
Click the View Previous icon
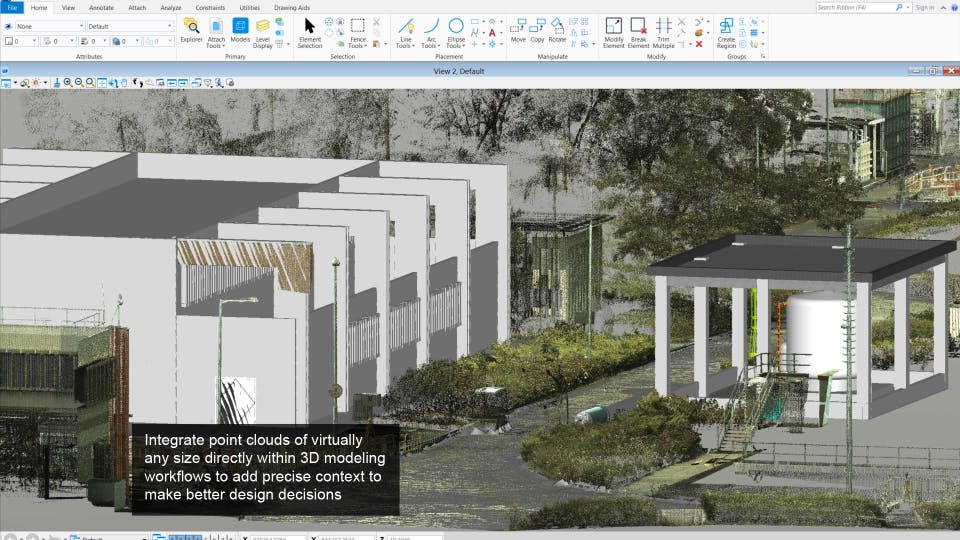click(x=171, y=83)
